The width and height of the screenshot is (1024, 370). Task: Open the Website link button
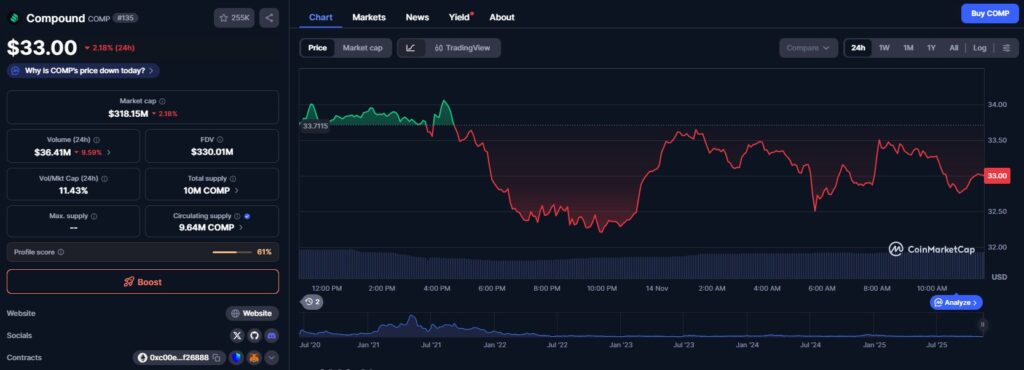252,313
